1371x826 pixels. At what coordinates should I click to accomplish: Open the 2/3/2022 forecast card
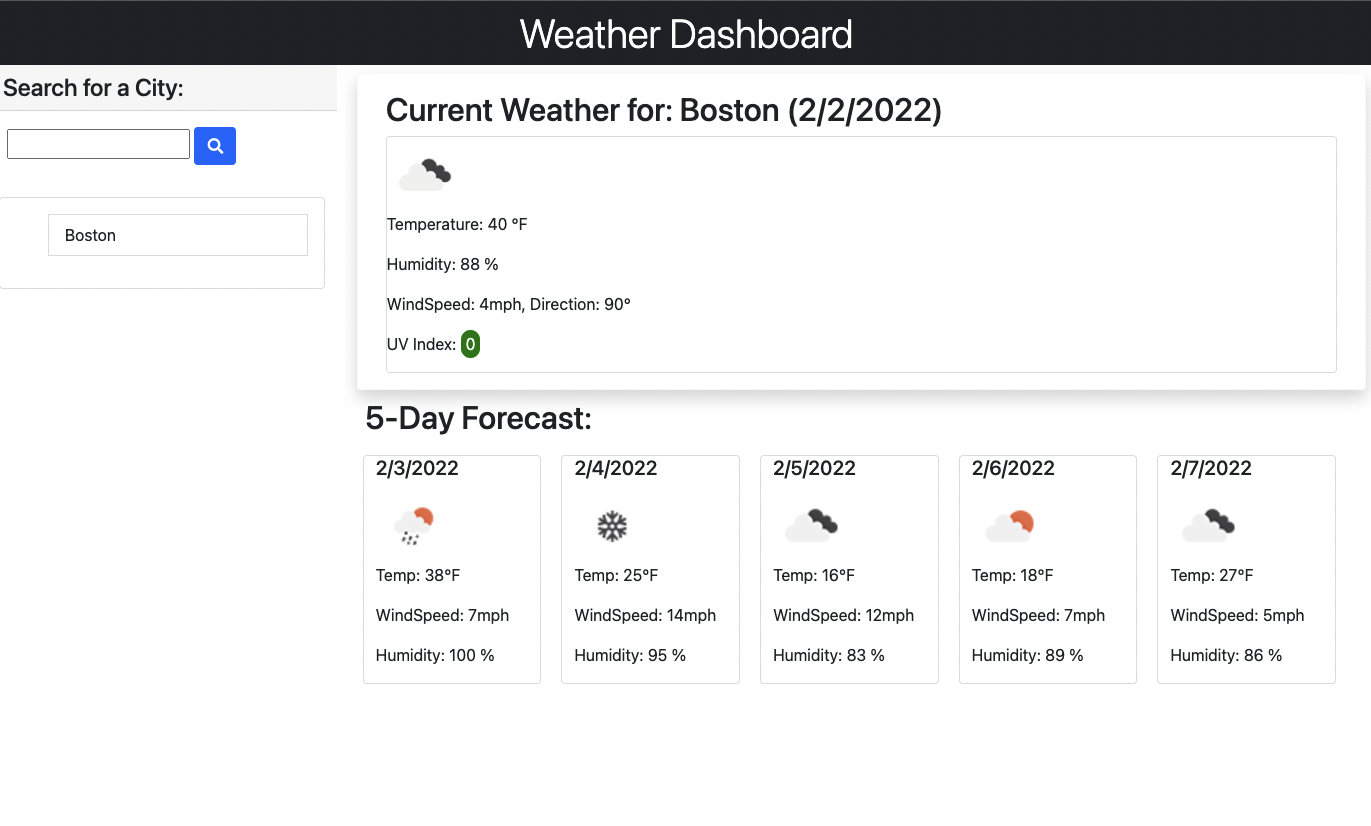coord(451,568)
